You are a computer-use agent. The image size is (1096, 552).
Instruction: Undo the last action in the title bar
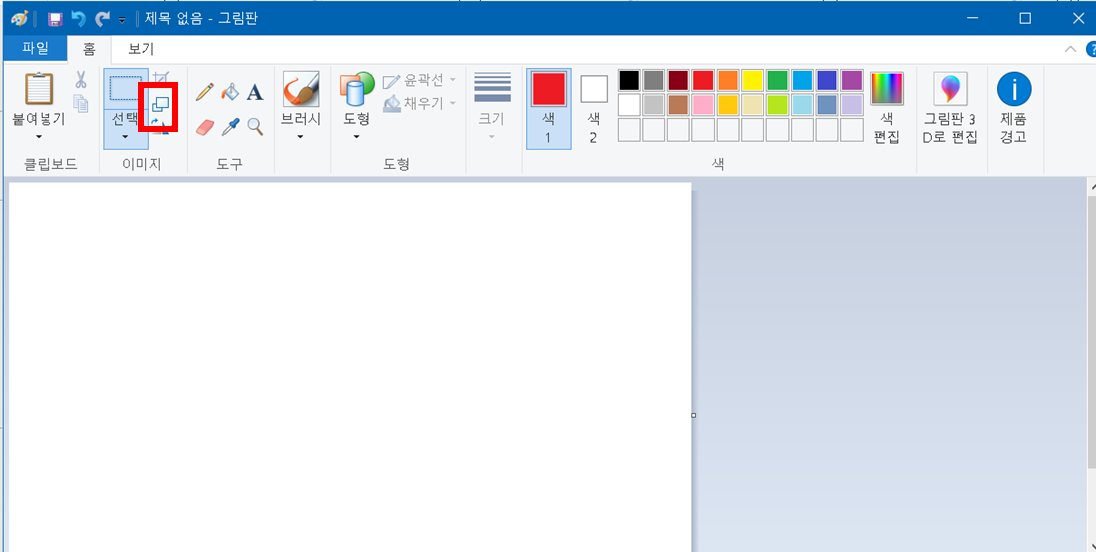pos(78,19)
